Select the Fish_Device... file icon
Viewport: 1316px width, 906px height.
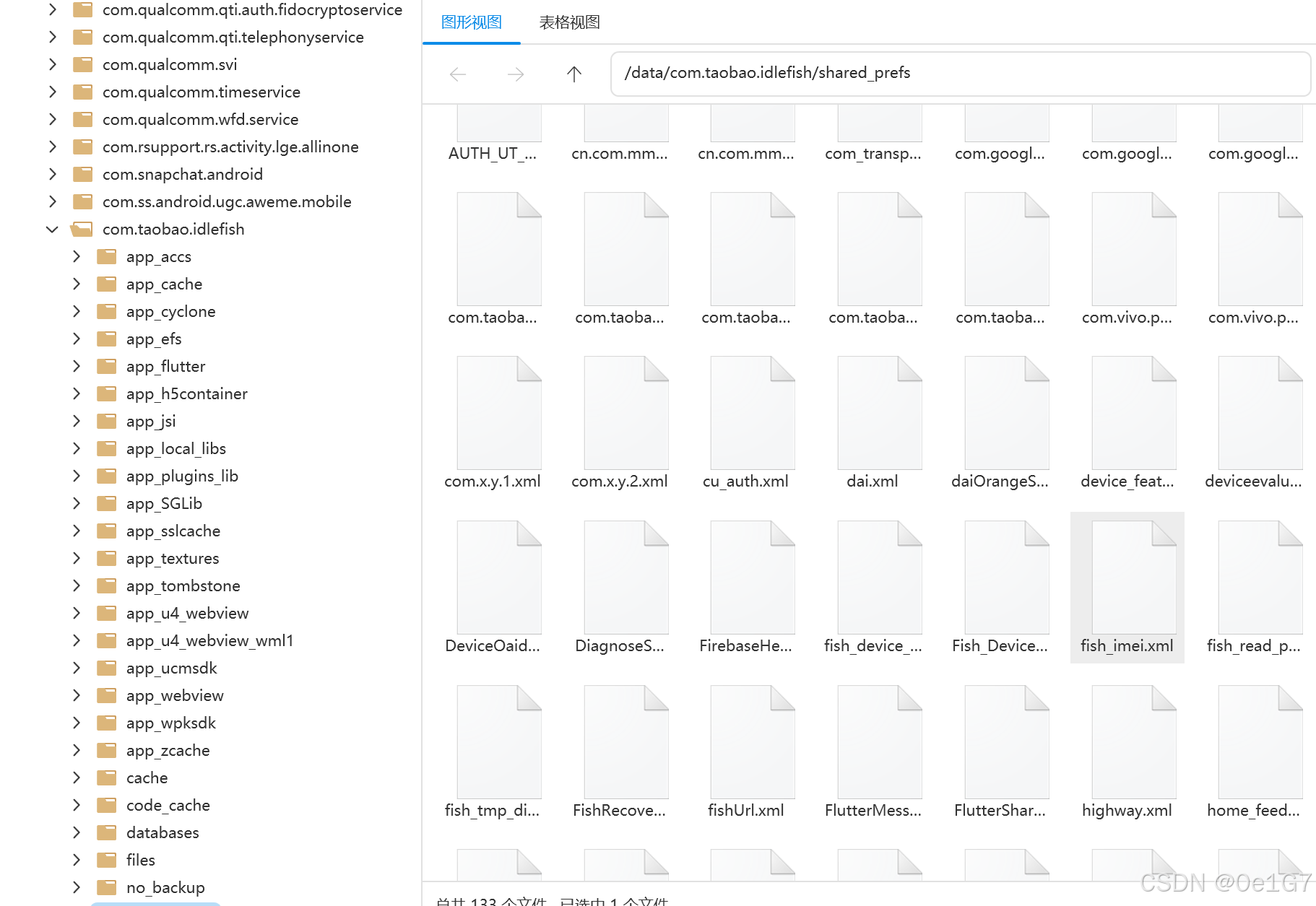pyautogui.click(x=1007, y=578)
